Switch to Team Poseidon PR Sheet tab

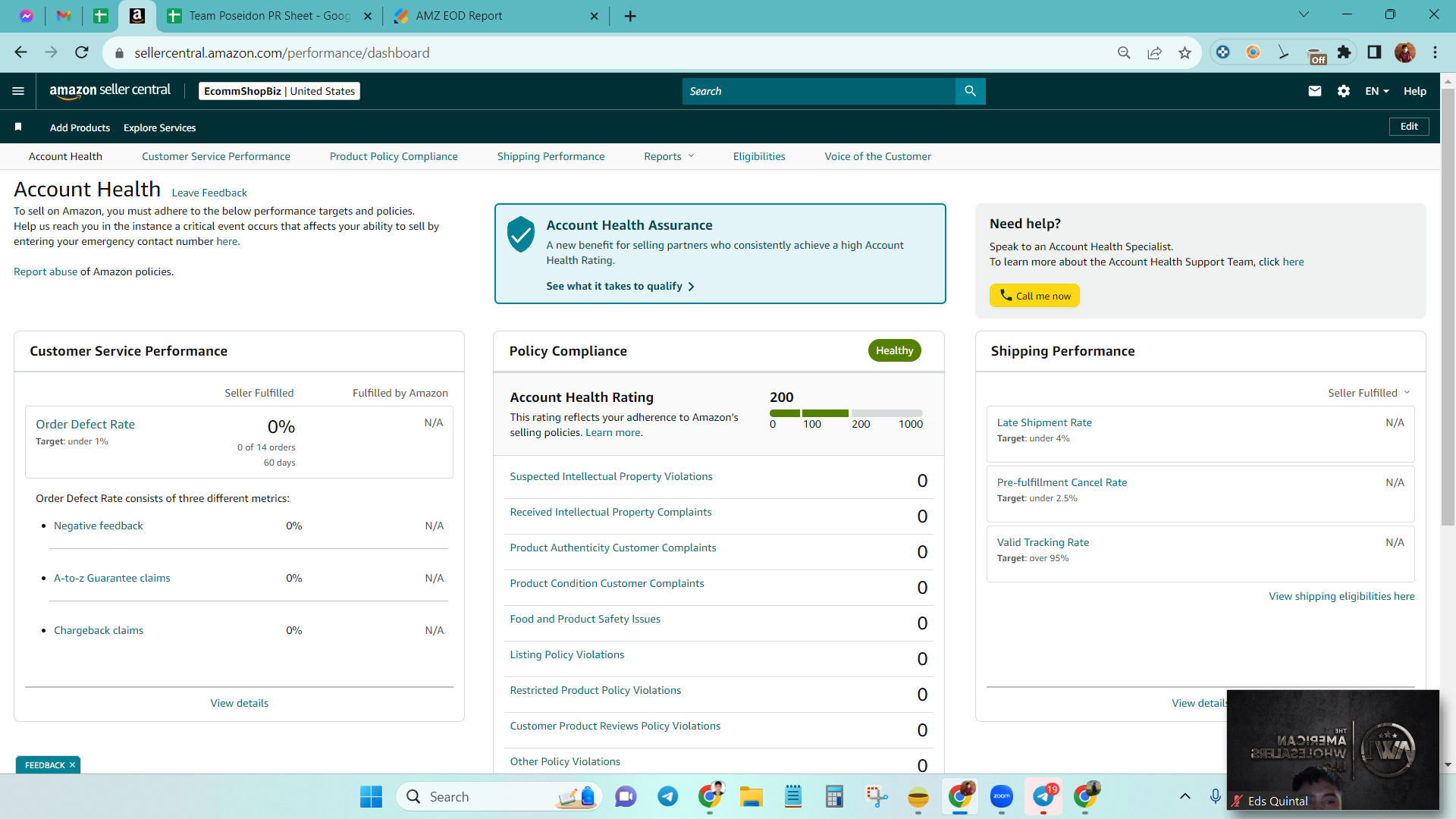pos(270,16)
